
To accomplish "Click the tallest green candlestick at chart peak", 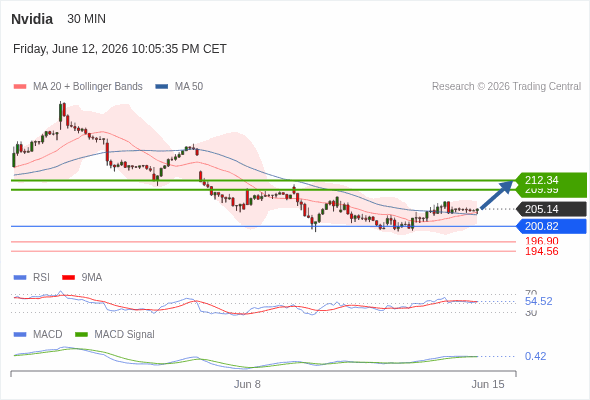I will [61, 115].
